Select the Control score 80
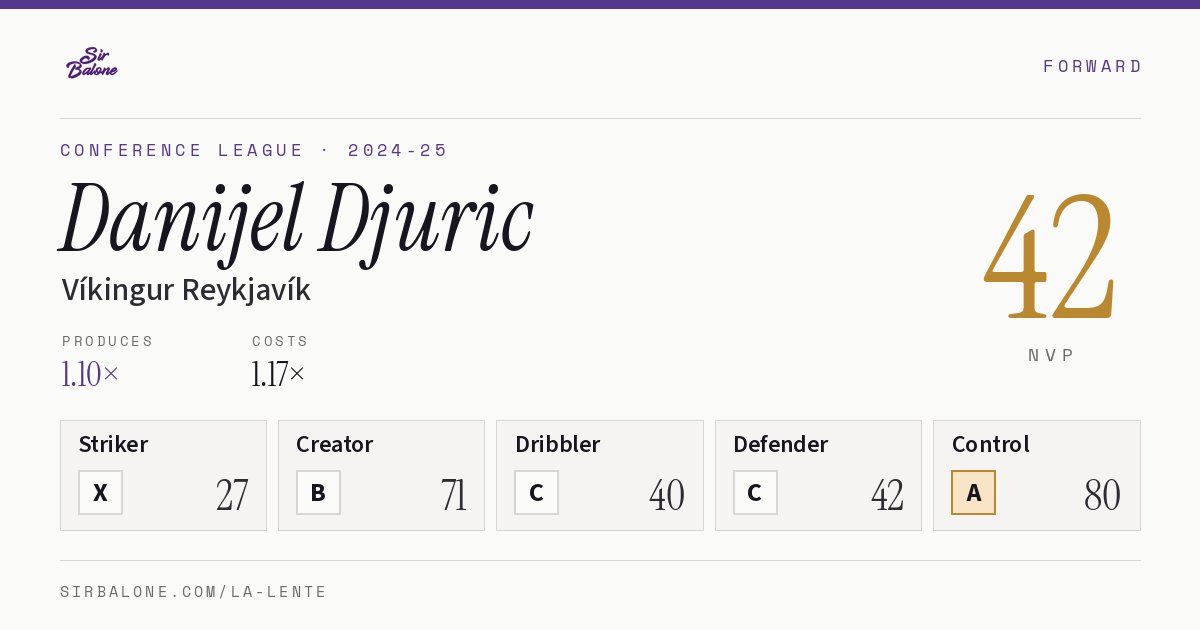Viewport: 1200px width, 630px height. [x=1102, y=495]
